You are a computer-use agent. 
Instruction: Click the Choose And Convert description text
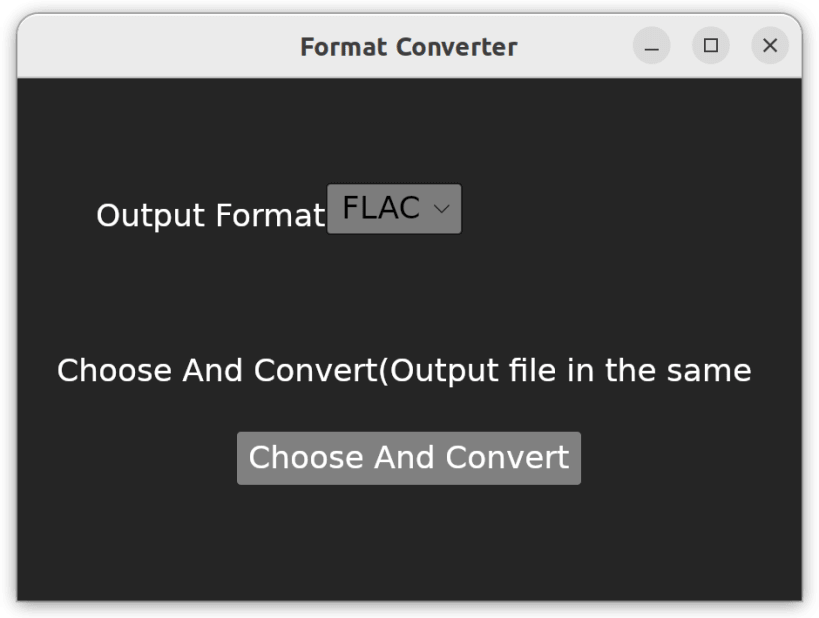404,369
